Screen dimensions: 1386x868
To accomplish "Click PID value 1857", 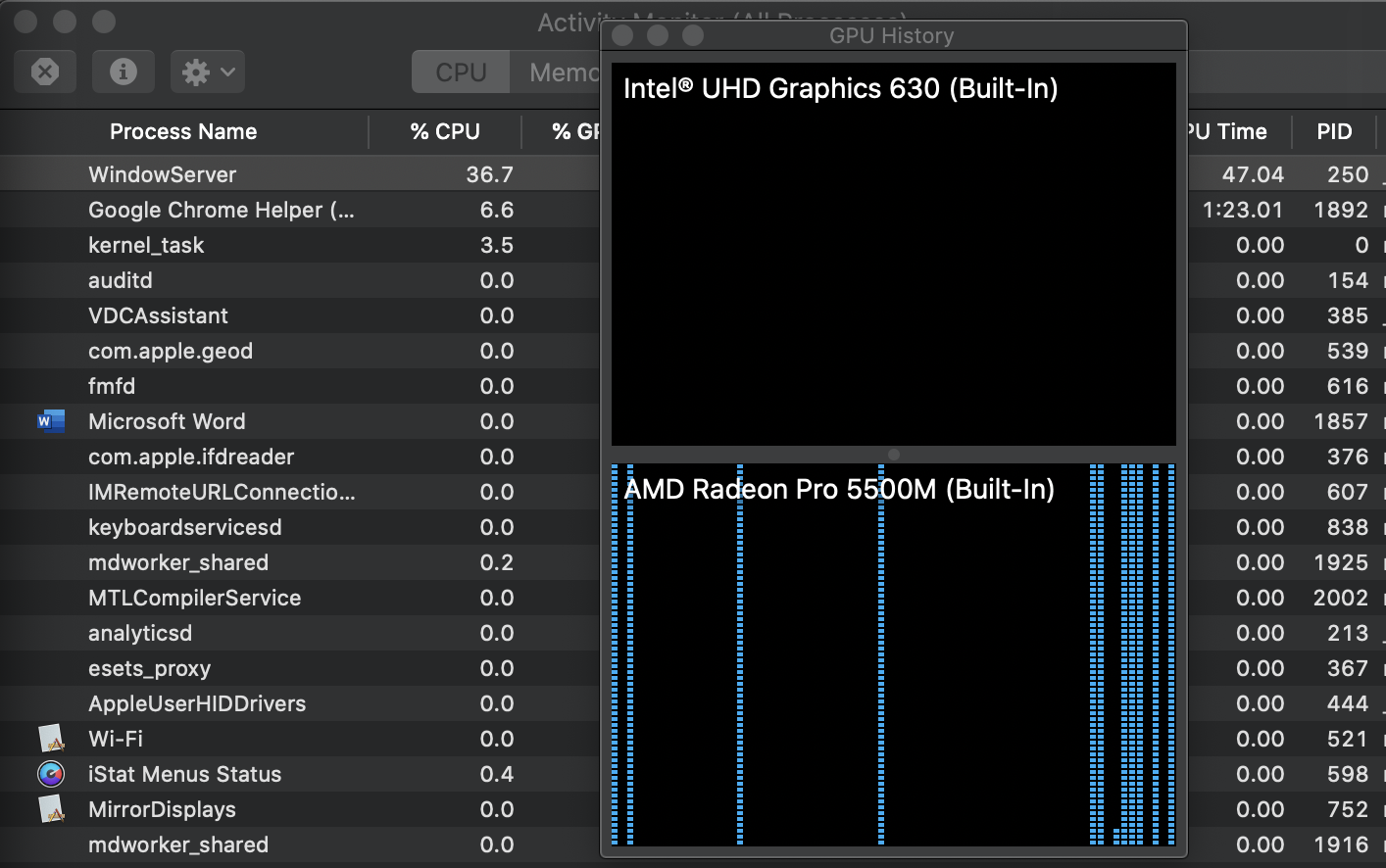I will (1341, 421).
